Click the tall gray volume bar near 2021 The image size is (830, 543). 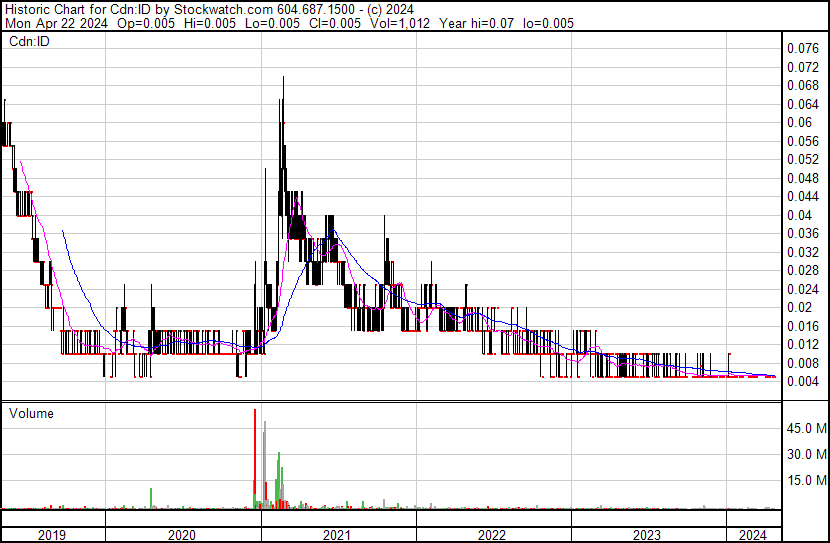265,465
